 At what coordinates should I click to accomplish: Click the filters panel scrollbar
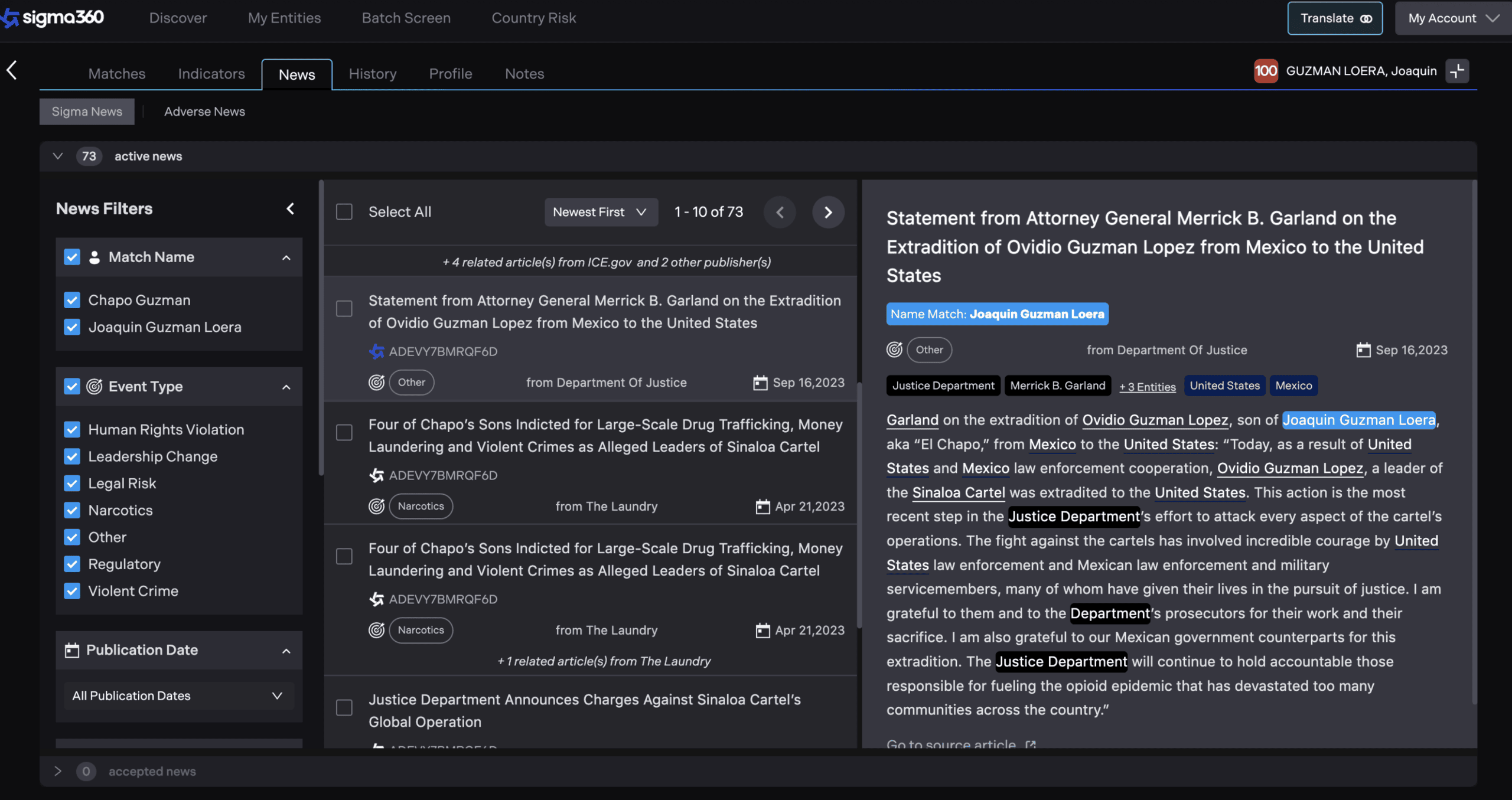(321, 328)
